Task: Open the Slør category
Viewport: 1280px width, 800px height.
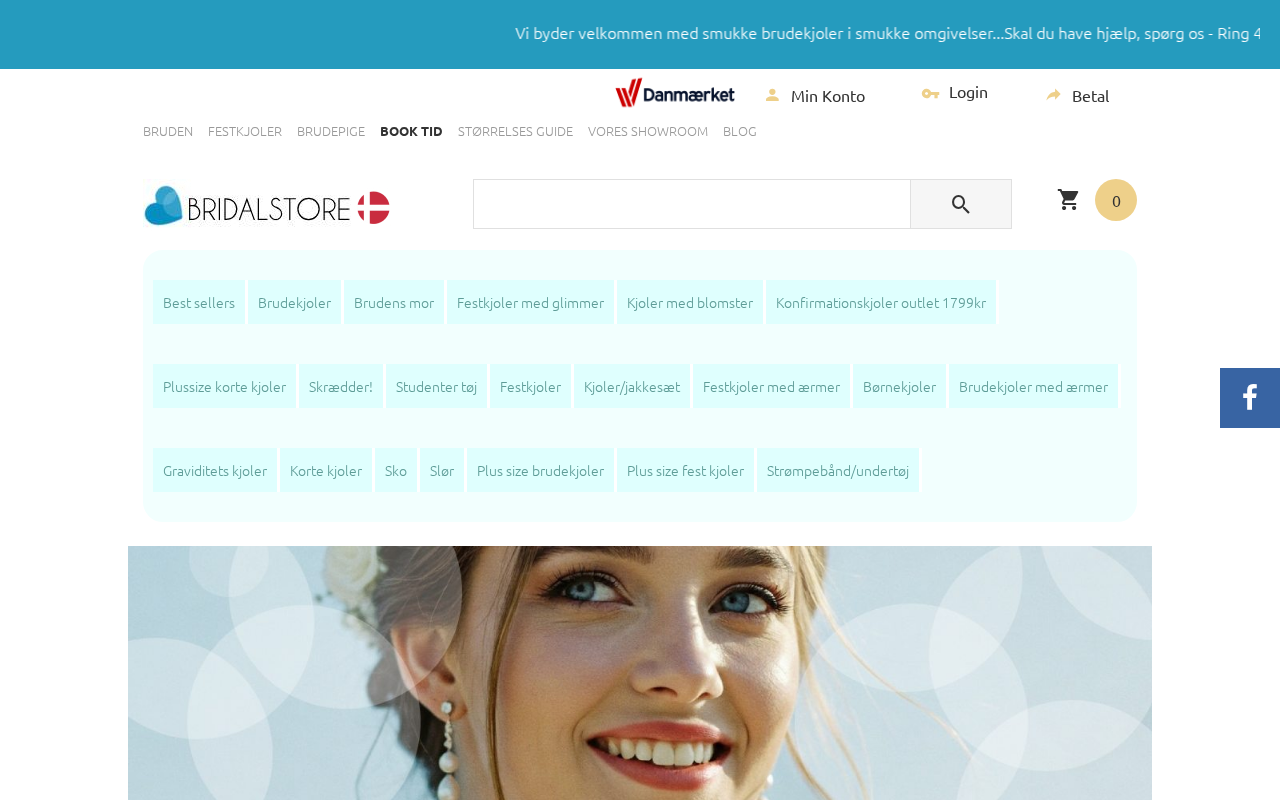Action: 442,470
